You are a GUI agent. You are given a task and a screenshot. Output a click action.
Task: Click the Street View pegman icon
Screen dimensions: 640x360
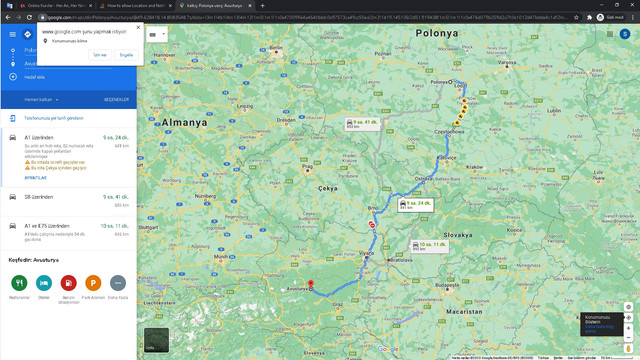pyautogui.click(x=629, y=349)
